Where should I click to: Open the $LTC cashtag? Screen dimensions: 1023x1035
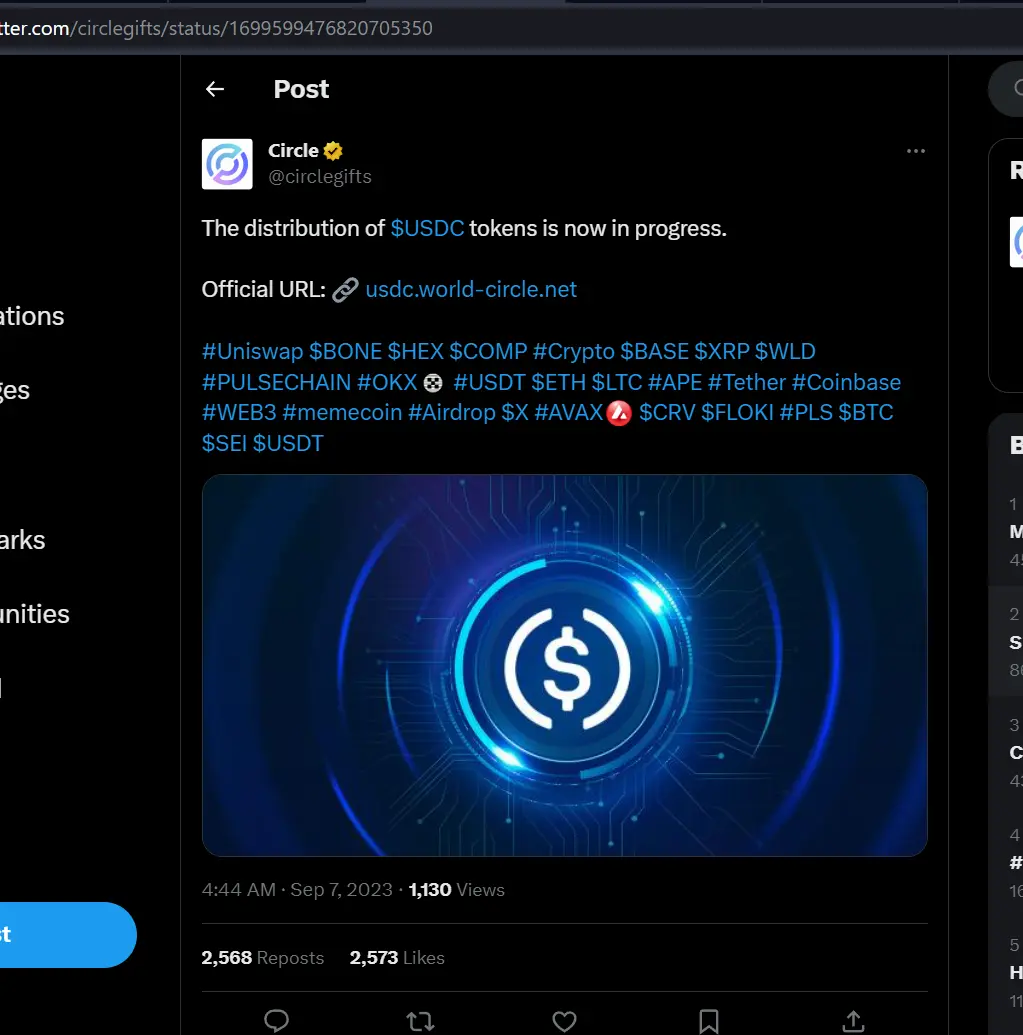click(x=616, y=382)
